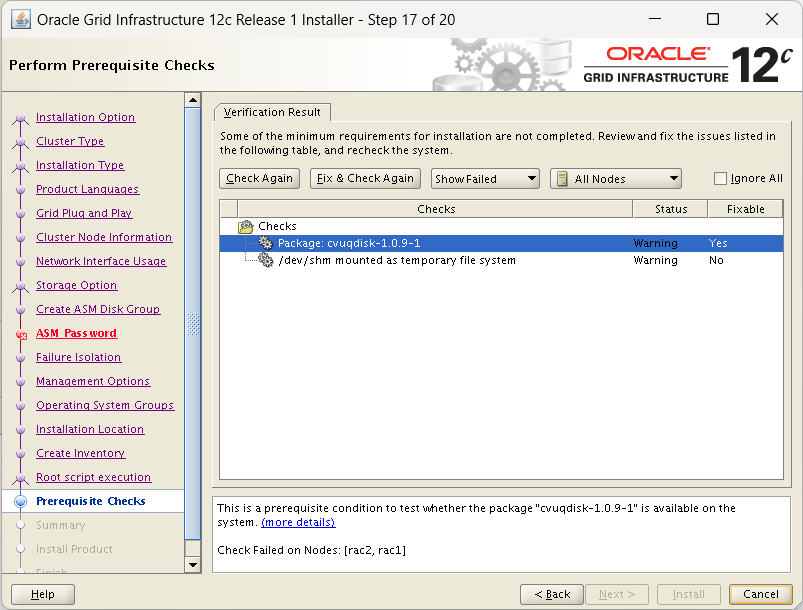Click the current step marker for Prerequisite Checks
The image size is (803, 610).
coord(20,501)
